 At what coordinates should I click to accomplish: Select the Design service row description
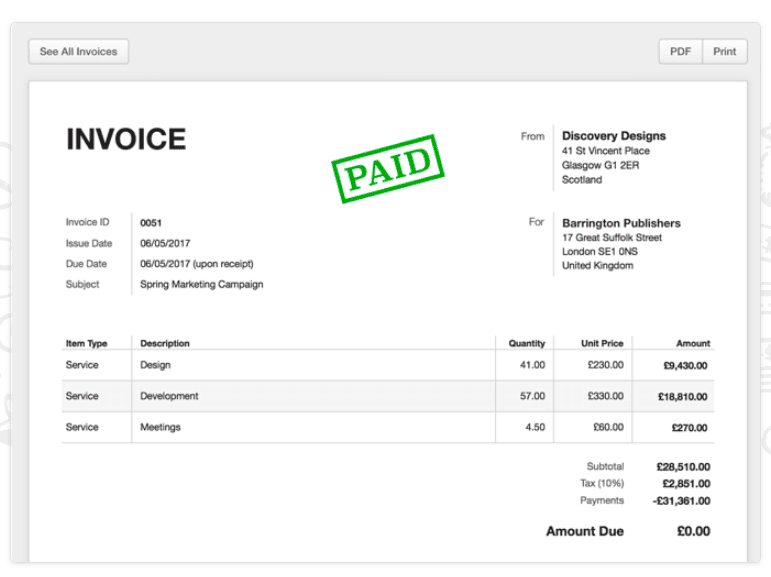coord(156,365)
